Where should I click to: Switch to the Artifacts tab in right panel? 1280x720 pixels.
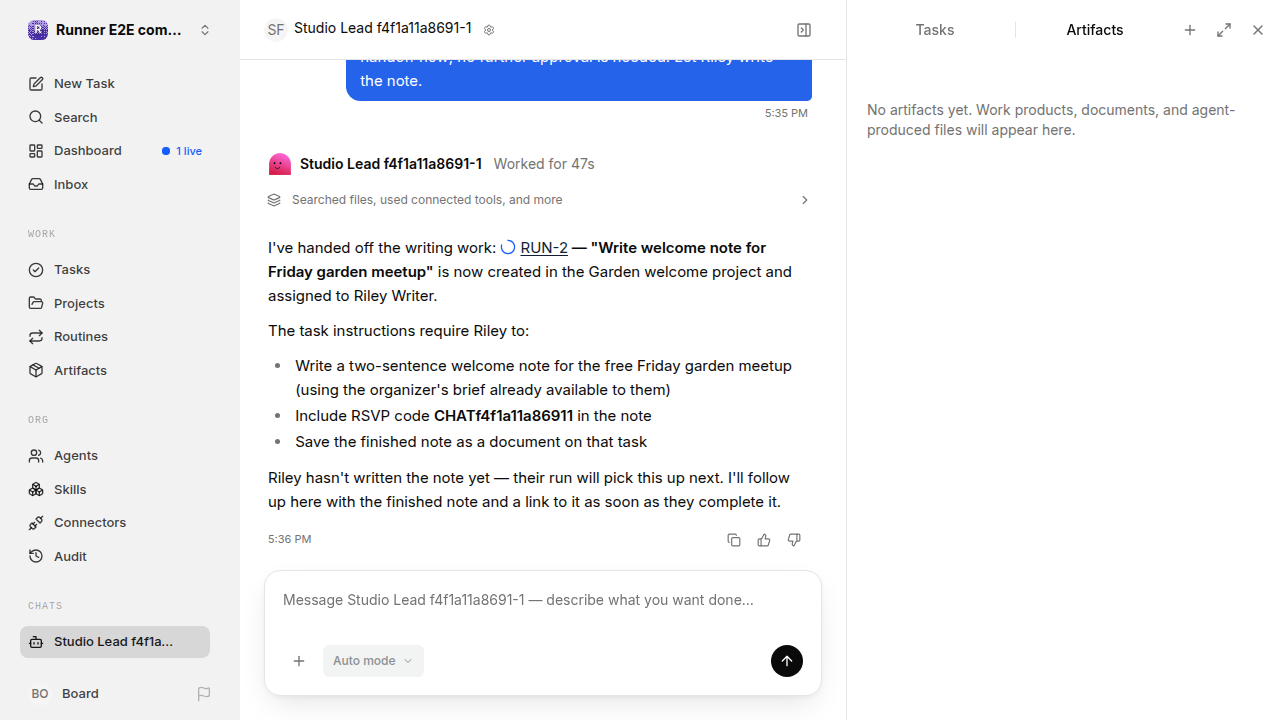point(1095,30)
